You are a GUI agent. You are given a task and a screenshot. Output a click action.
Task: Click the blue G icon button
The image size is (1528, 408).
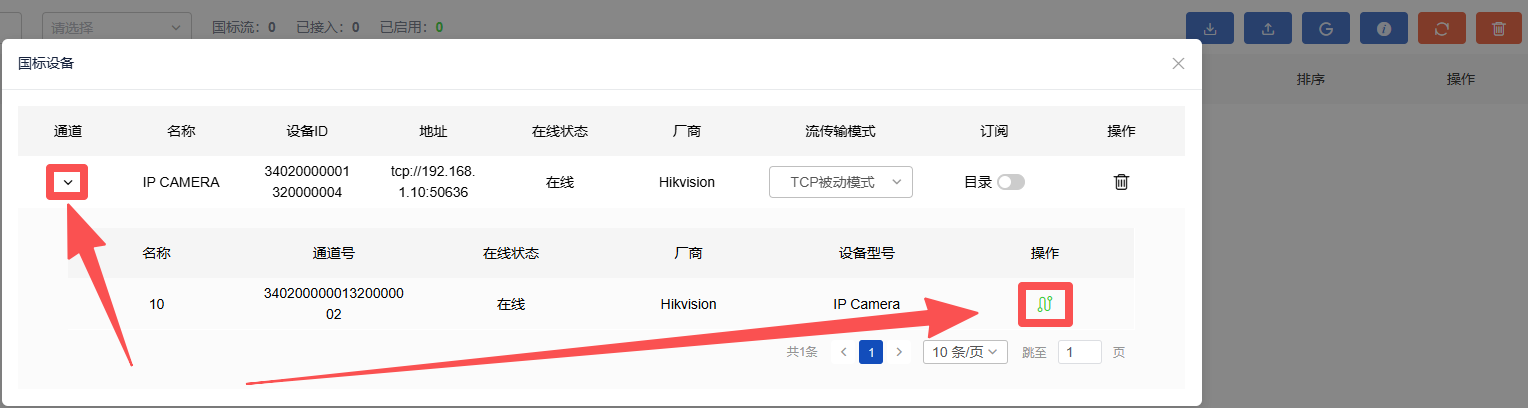click(x=1326, y=28)
